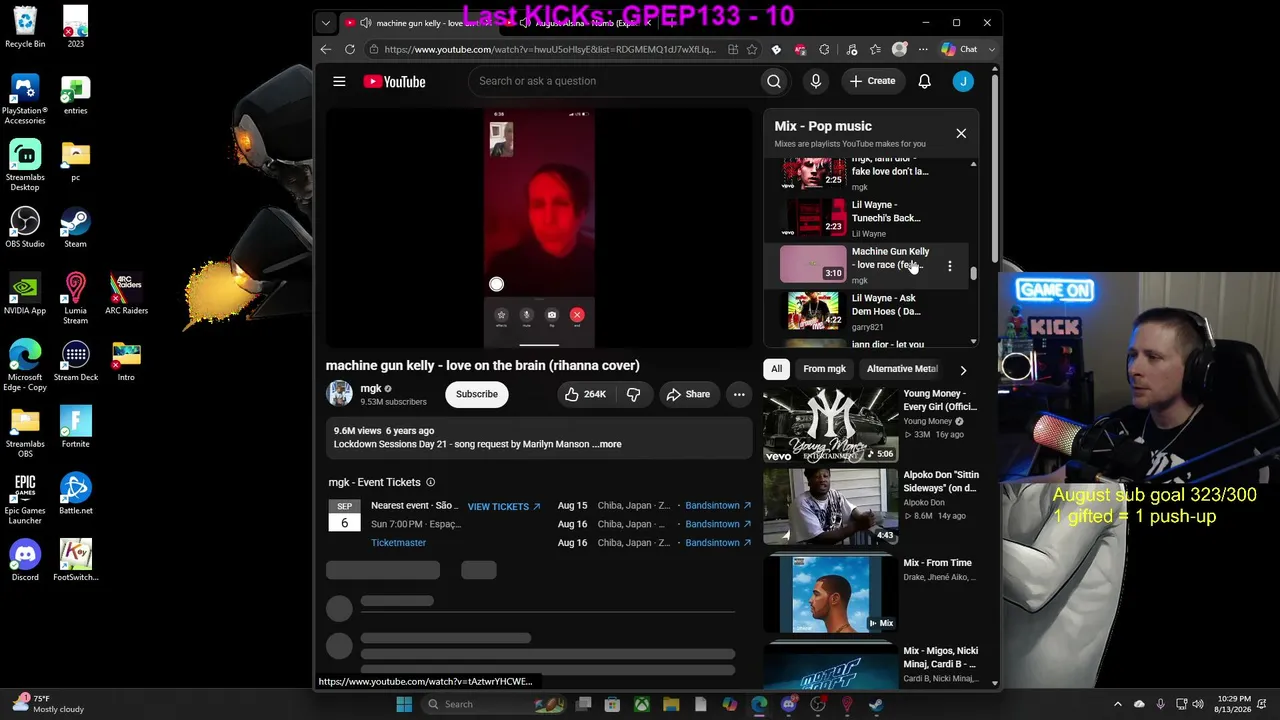Open the browser profile icon
Screen dimensions: 1280x720
[x=899, y=49]
